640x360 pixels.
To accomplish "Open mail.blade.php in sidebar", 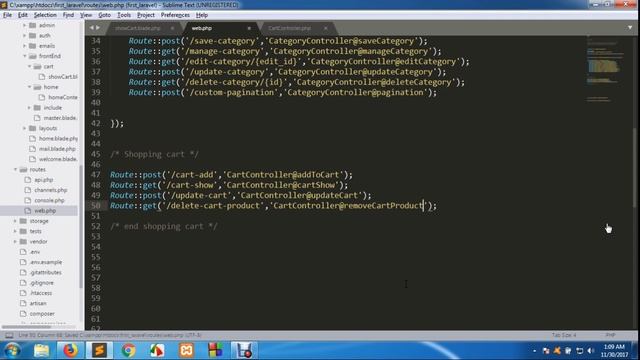I will 57,149.
